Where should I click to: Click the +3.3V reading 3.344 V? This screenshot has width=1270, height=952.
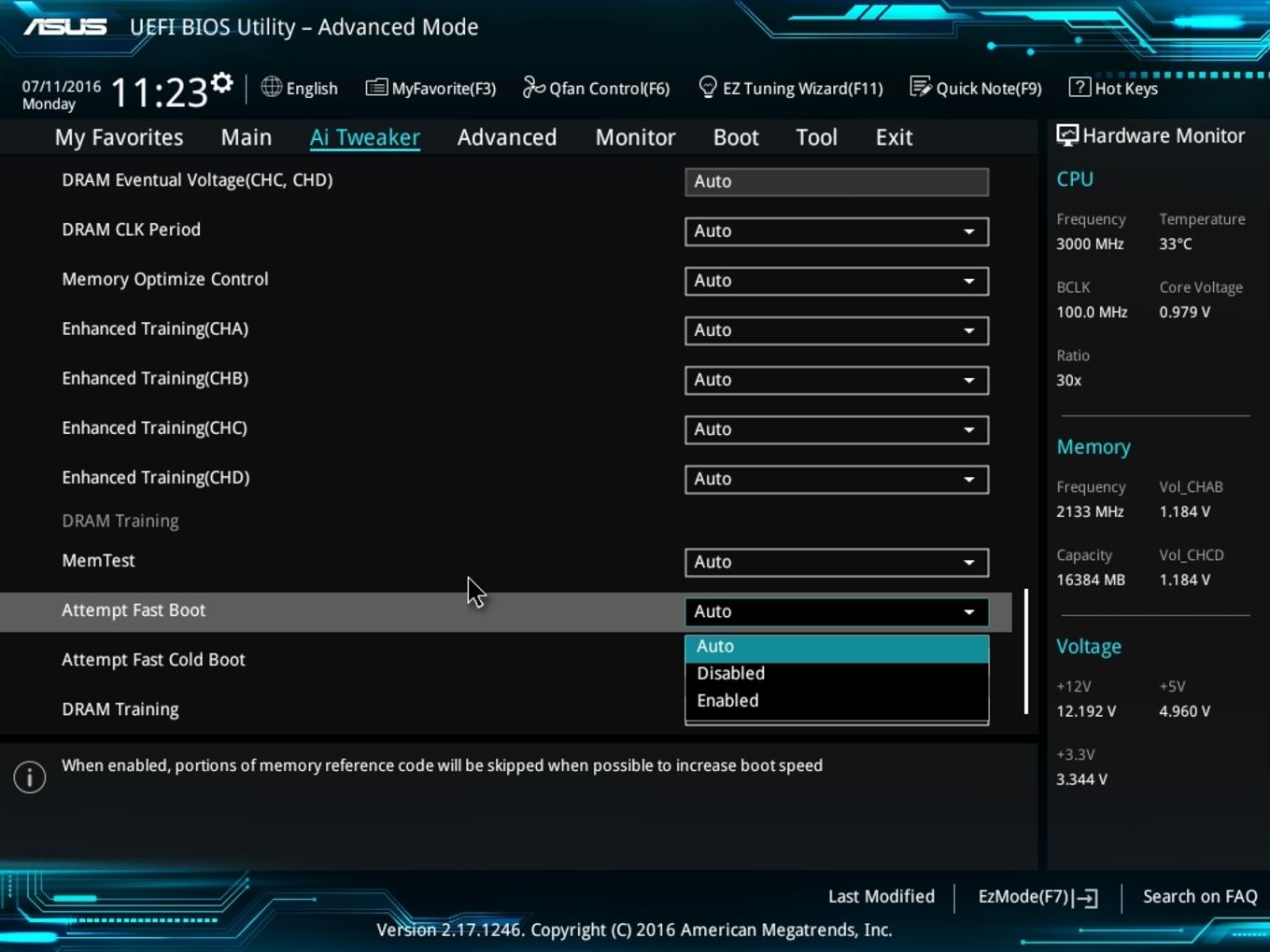coord(1081,780)
